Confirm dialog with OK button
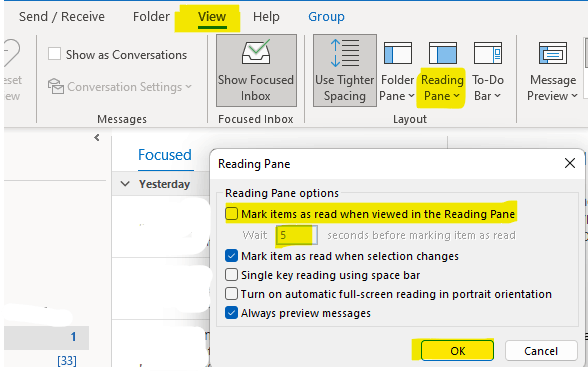The height and width of the screenshot is (371, 588). tap(457, 351)
